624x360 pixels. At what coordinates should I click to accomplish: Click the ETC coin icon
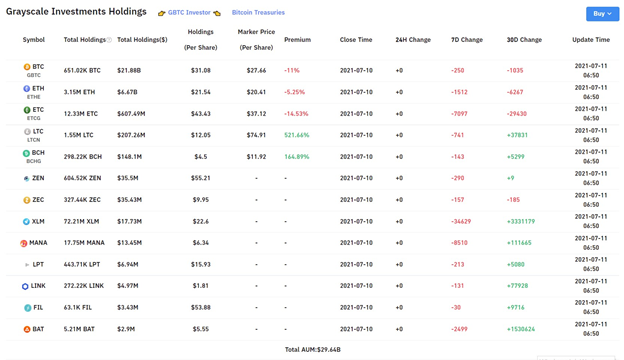point(27,110)
